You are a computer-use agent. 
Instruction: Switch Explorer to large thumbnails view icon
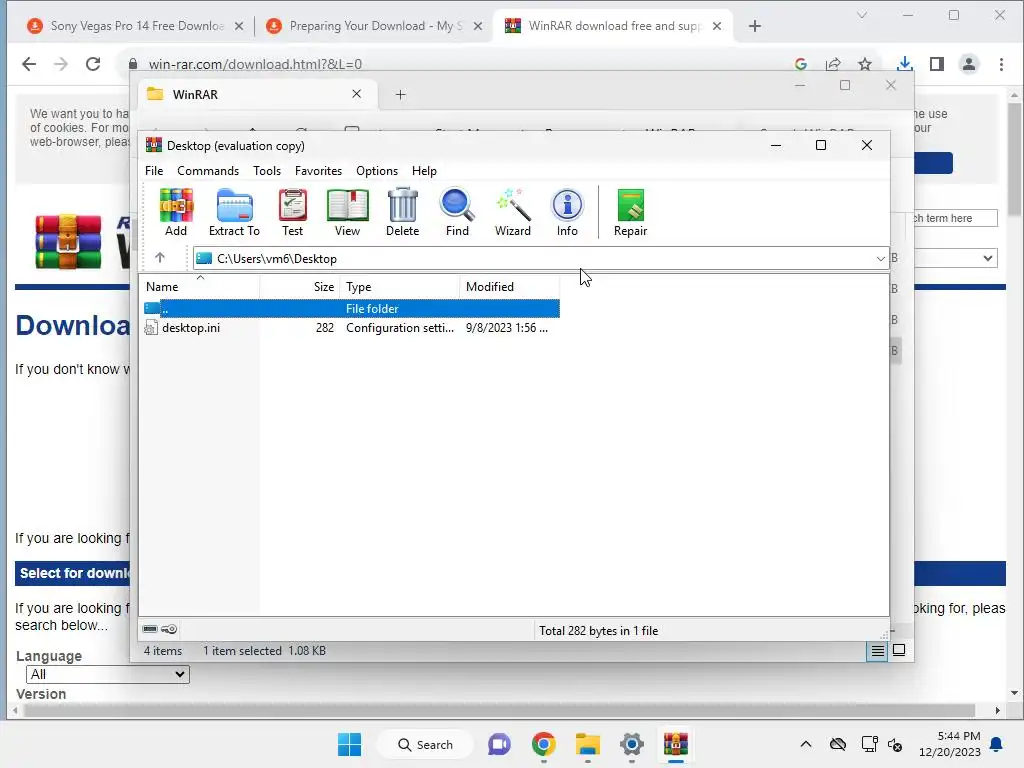coord(899,650)
